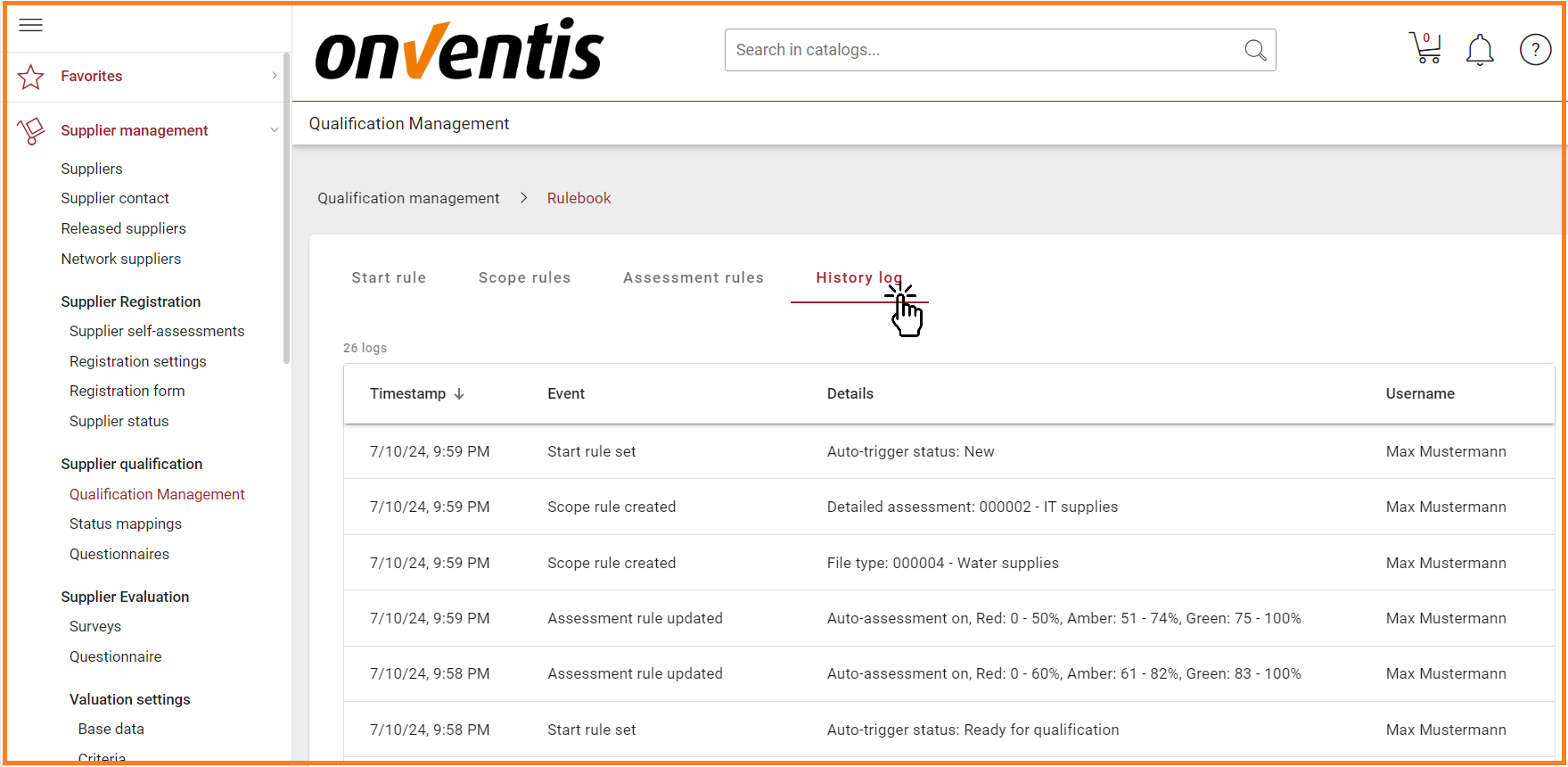The width and height of the screenshot is (1568, 767).
Task: Click the Search in catalogs field
Action: pos(981,51)
